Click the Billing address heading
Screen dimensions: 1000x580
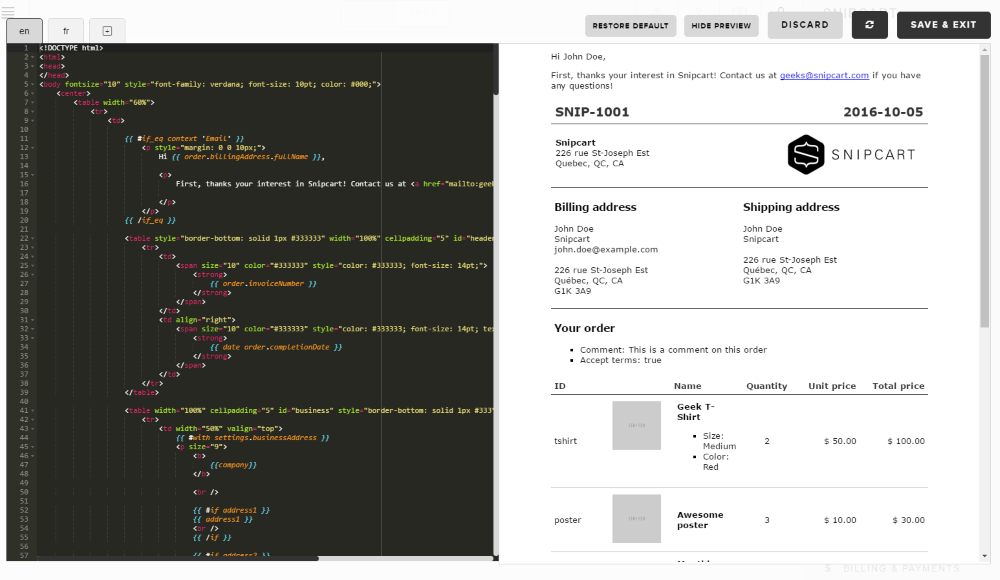point(595,207)
